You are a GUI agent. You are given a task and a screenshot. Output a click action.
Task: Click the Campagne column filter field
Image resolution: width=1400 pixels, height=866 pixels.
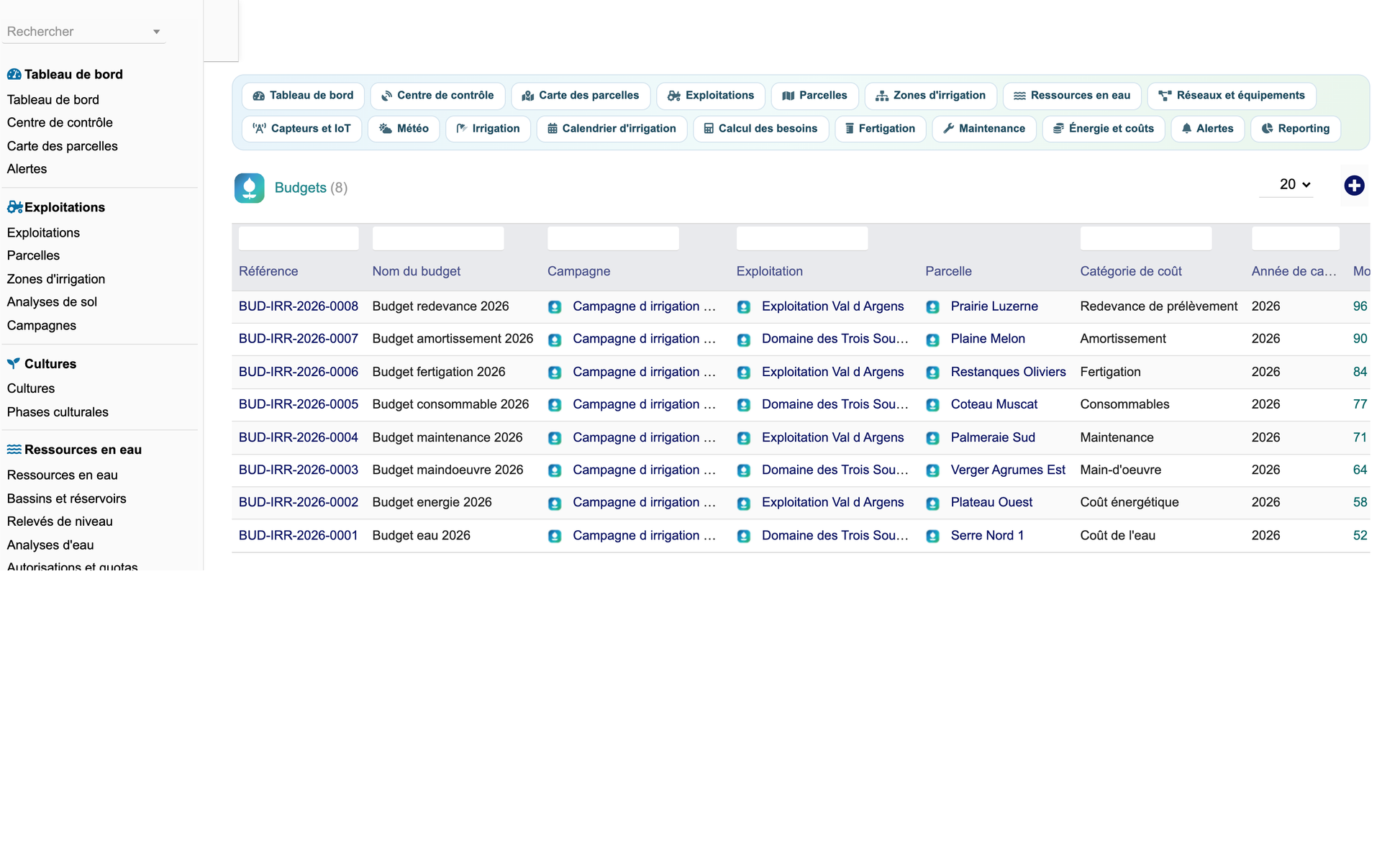coord(613,238)
